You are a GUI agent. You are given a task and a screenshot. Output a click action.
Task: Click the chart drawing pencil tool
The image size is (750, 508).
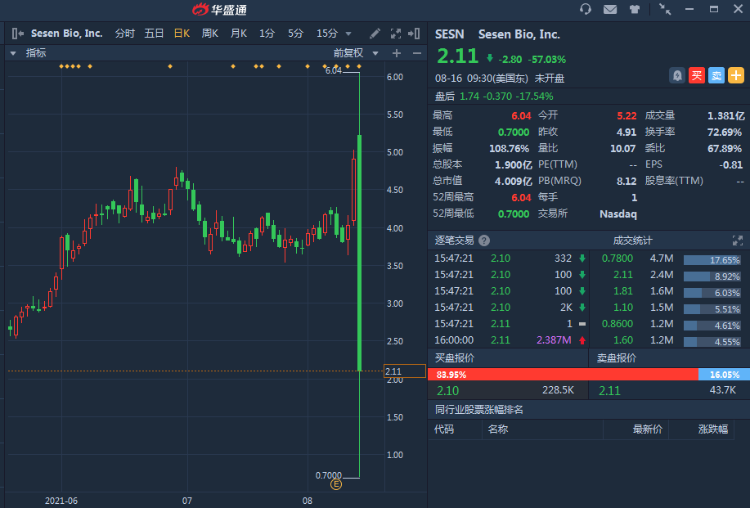[x=375, y=33]
